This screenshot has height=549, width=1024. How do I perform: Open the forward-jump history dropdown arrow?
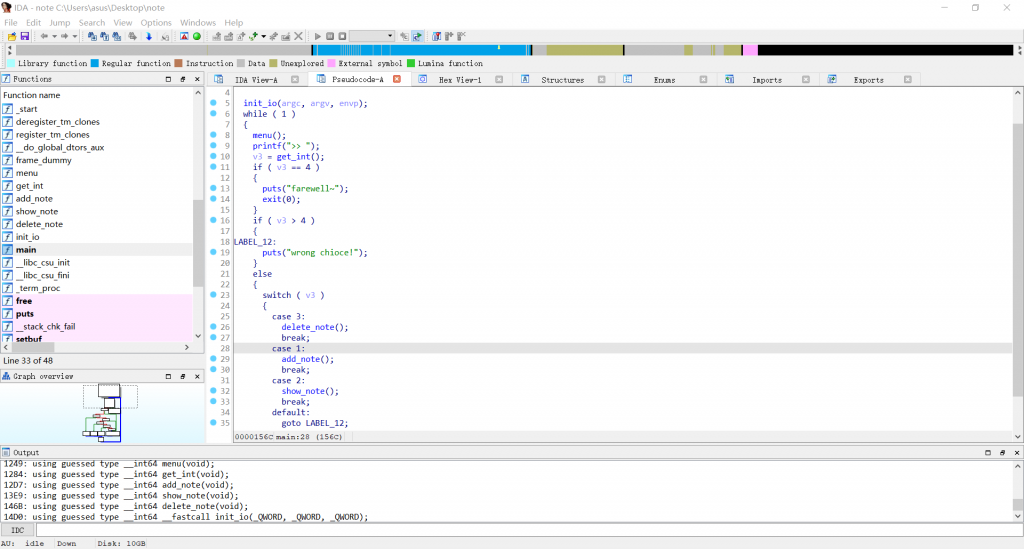74,36
